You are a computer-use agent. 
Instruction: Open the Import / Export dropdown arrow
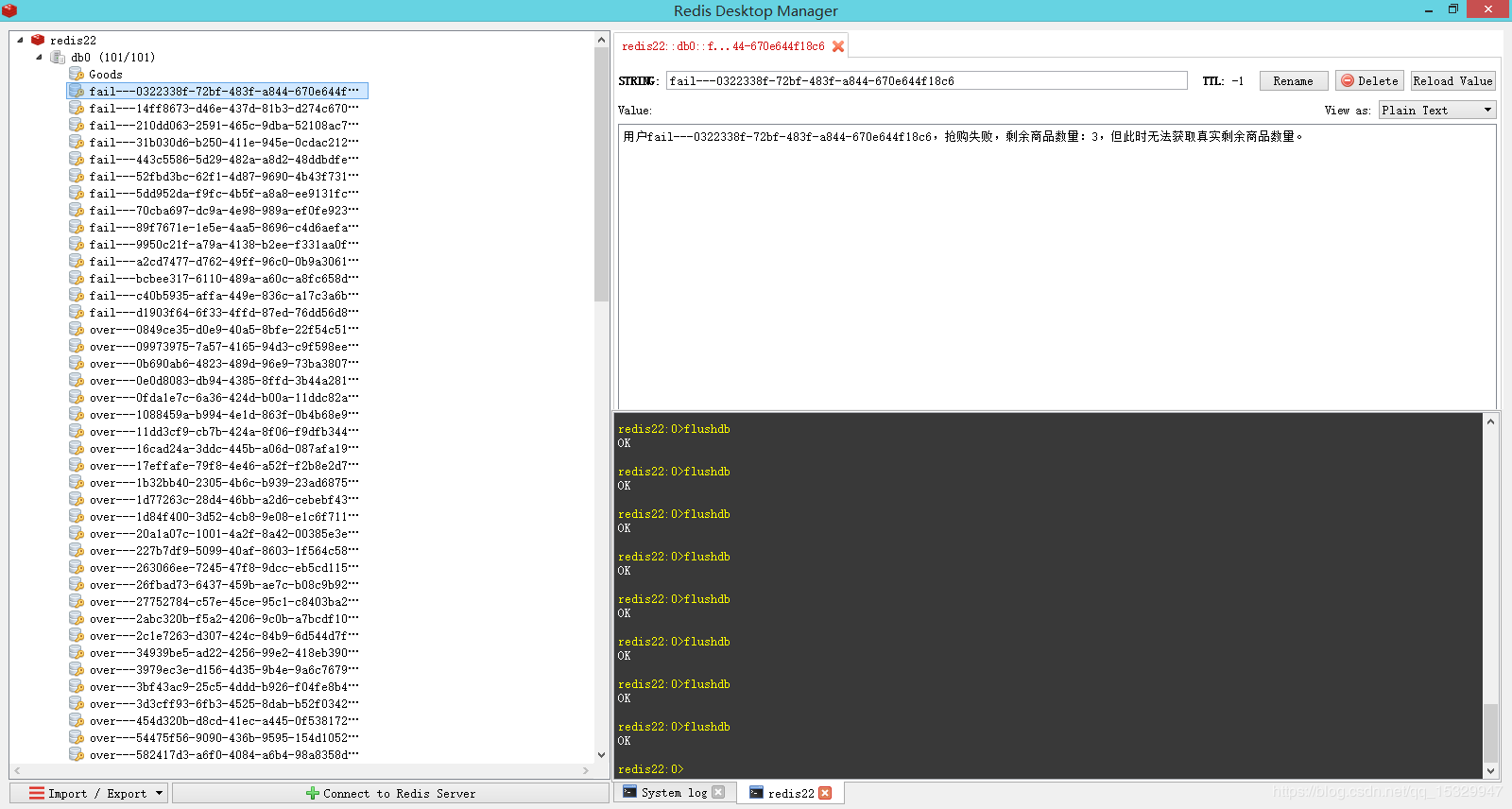[159, 793]
